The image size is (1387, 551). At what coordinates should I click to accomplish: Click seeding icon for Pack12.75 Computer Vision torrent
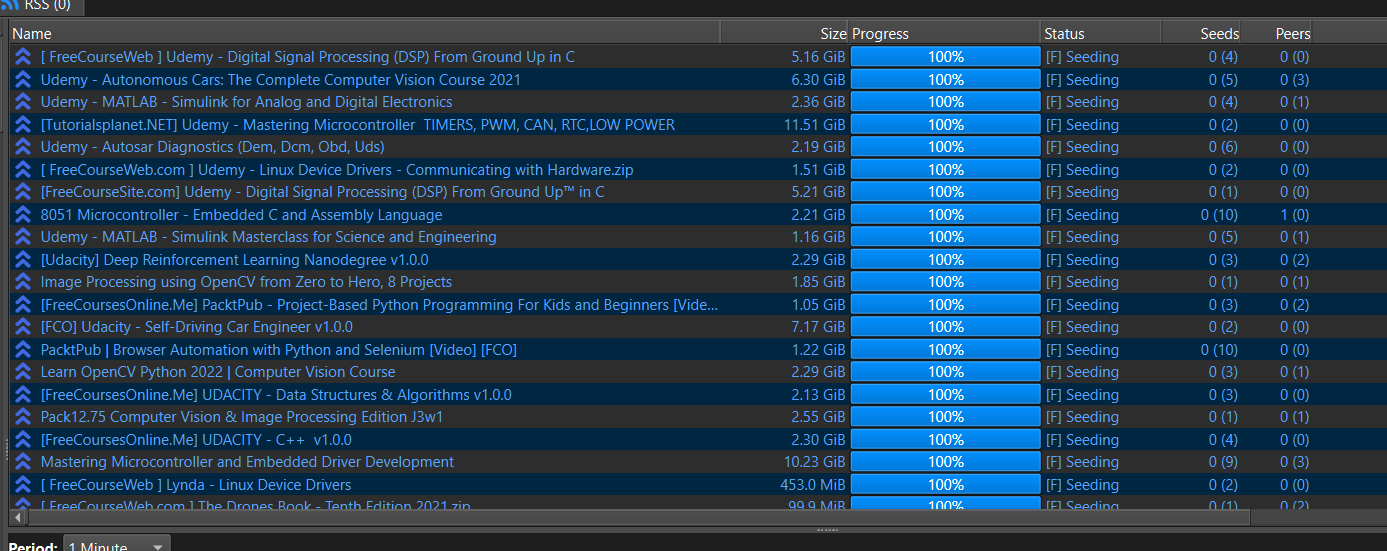23,417
